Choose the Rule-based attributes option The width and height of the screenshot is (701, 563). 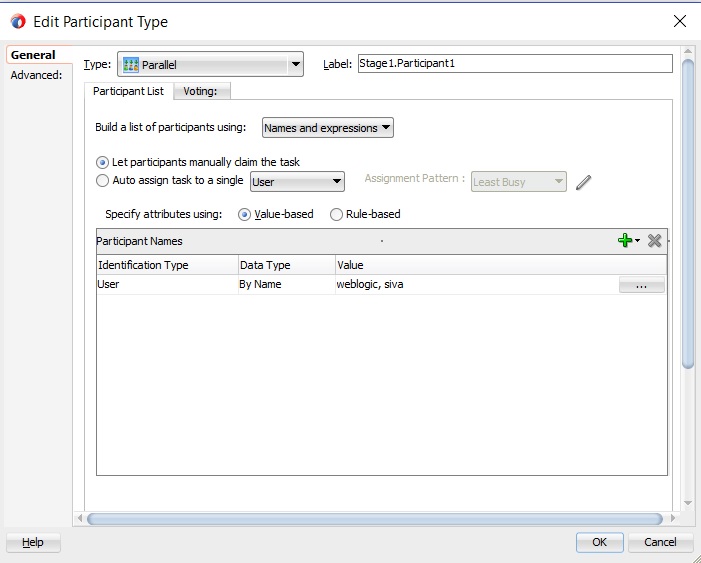[x=337, y=214]
